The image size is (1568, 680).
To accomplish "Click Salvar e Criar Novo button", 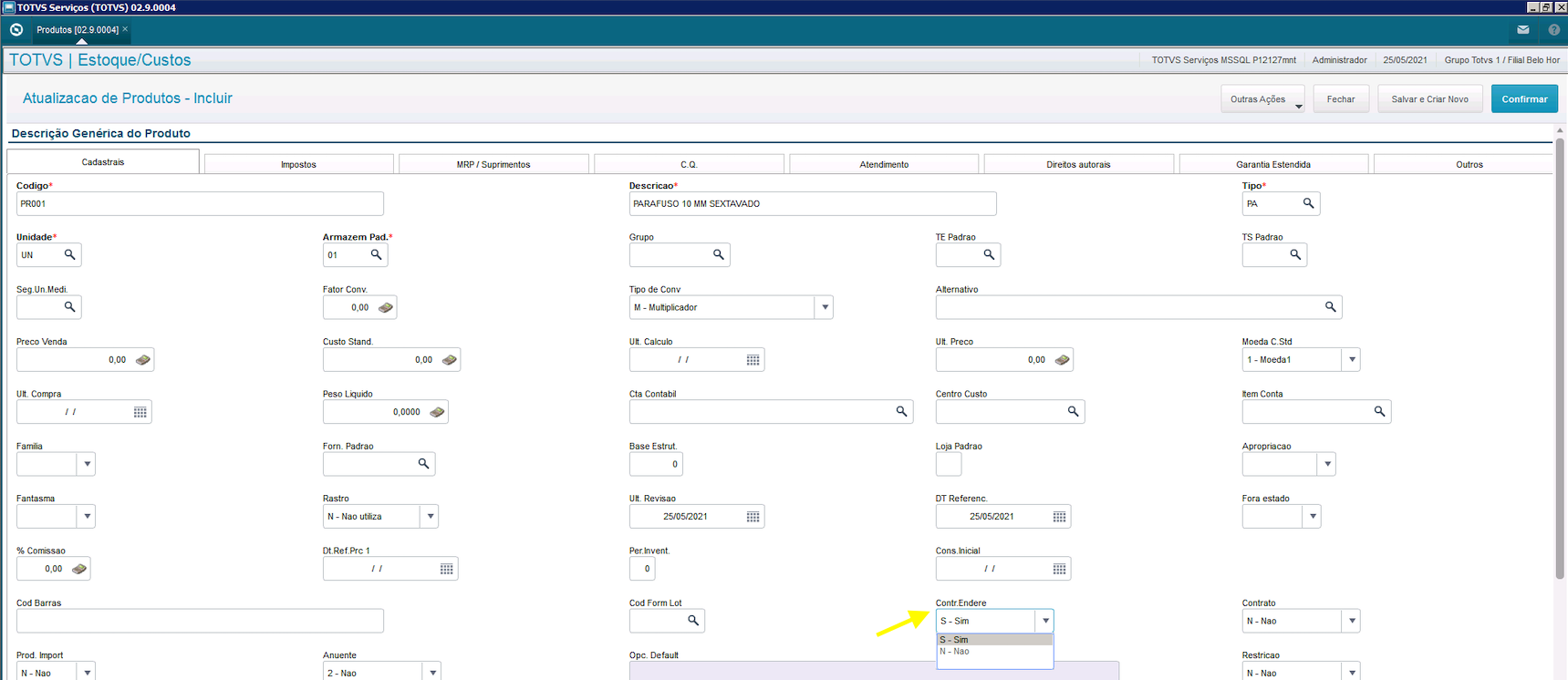I will point(1429,98).
